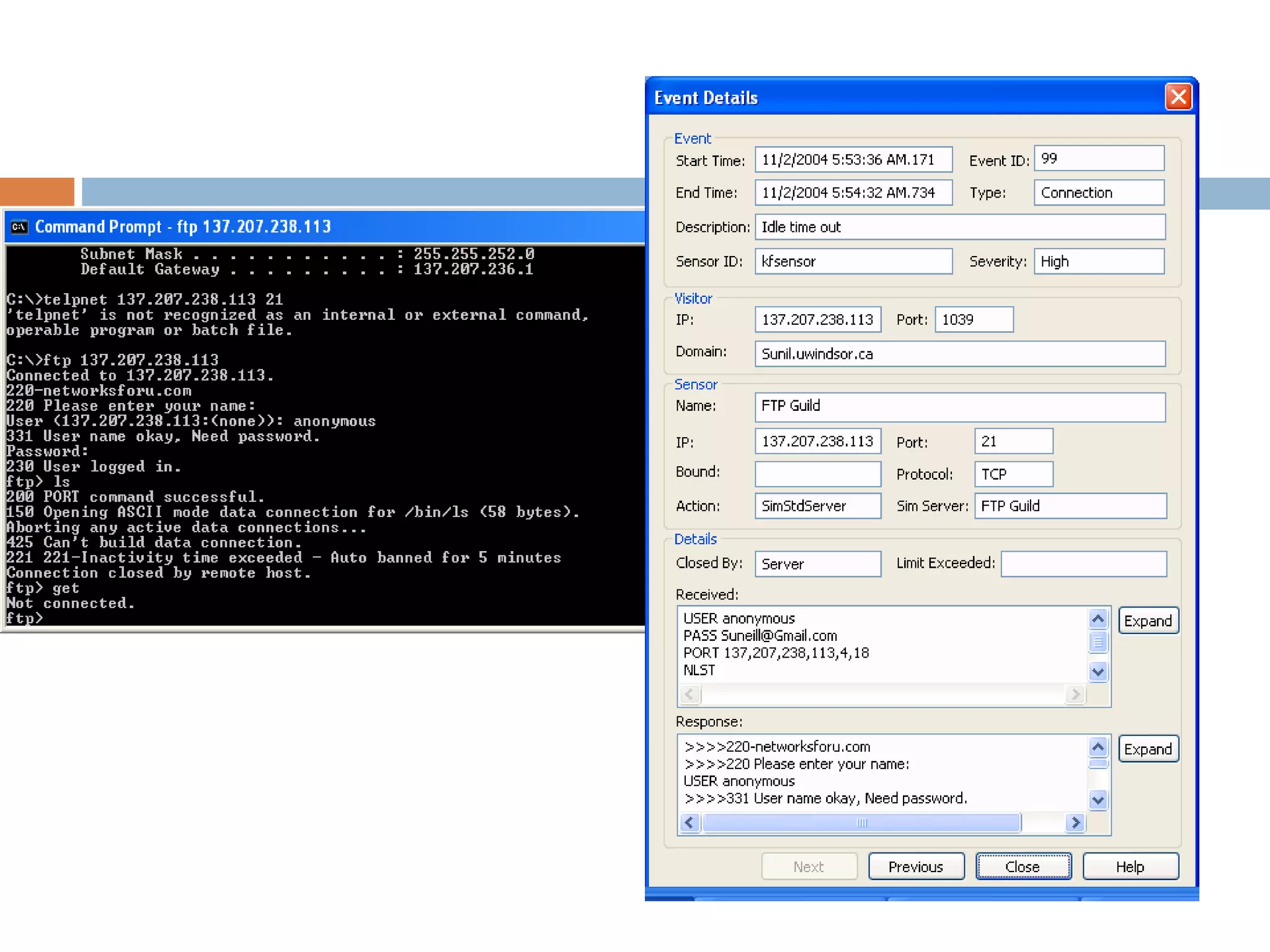Click the Received box right scroll arrow
The height and width of the screenshot is (952, 1270).
(1075, 694)
